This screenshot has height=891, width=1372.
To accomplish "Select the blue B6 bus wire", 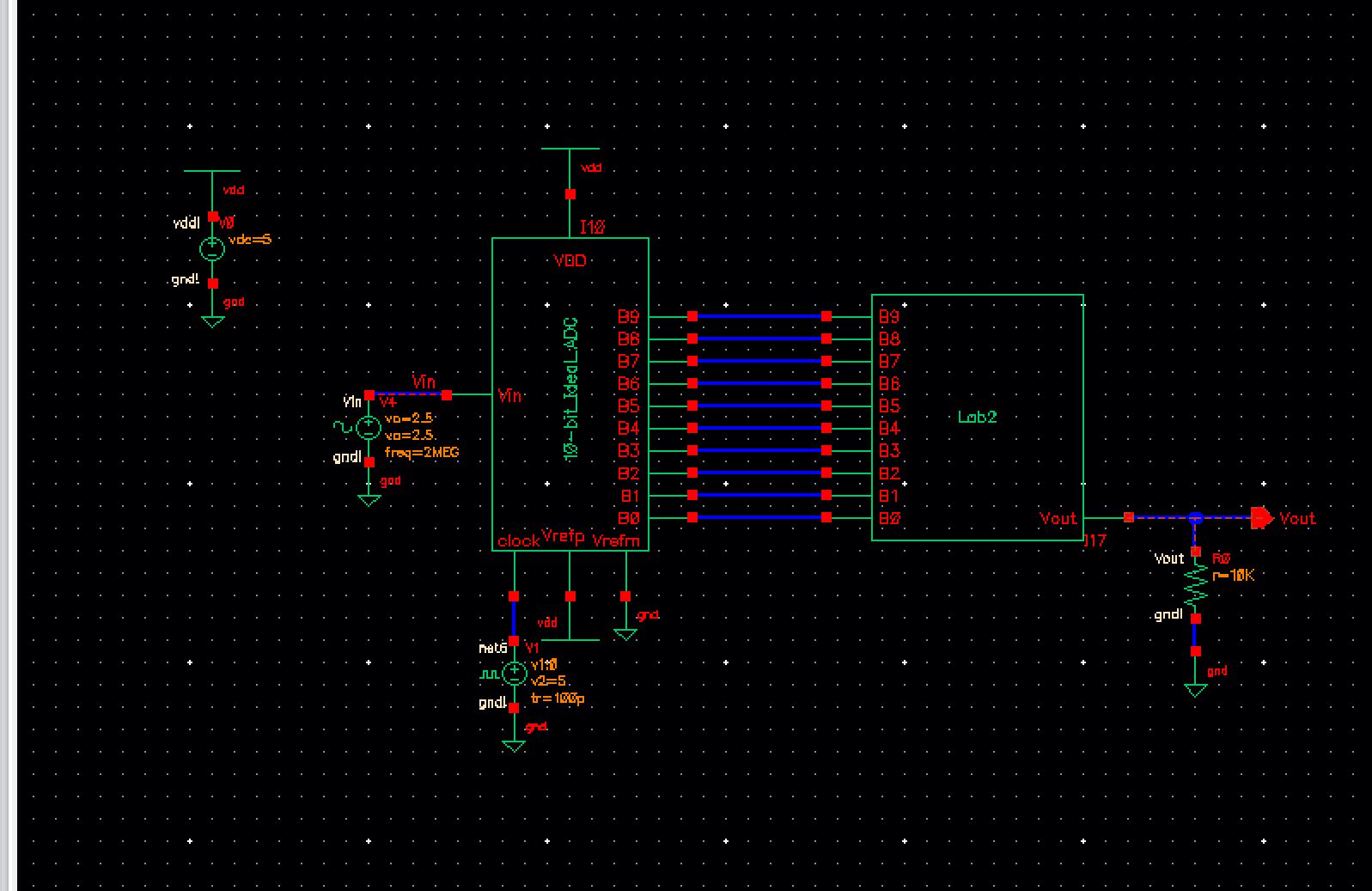I will tap(759, 383).
